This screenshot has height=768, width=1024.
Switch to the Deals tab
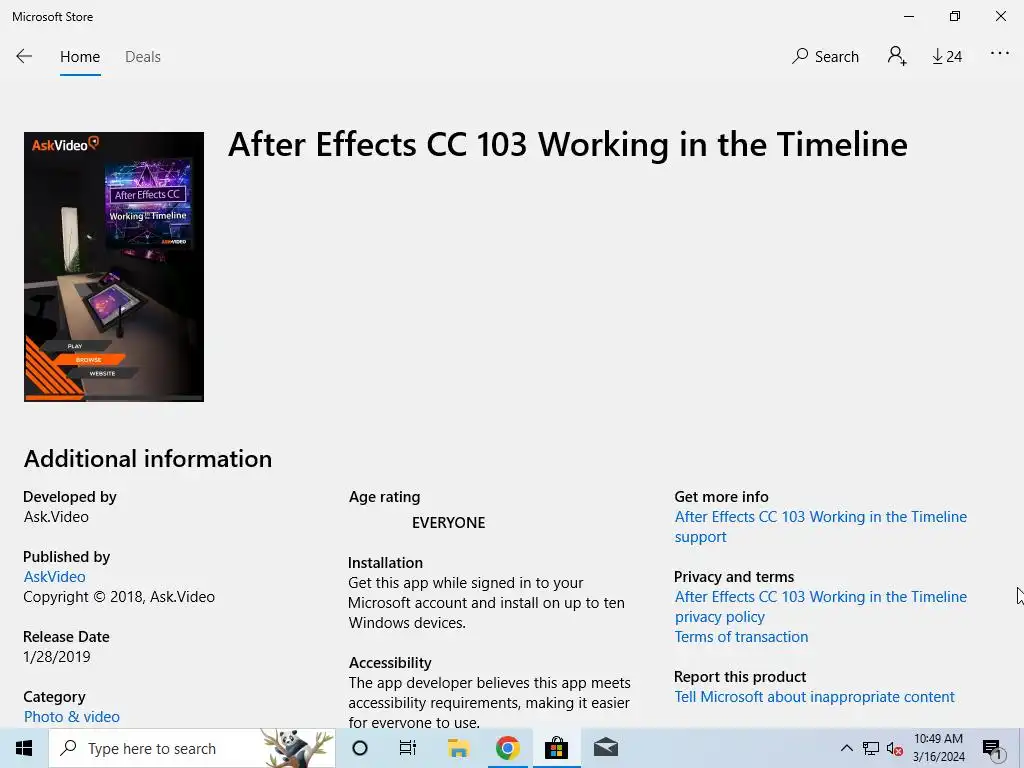(x=143, y=57)
